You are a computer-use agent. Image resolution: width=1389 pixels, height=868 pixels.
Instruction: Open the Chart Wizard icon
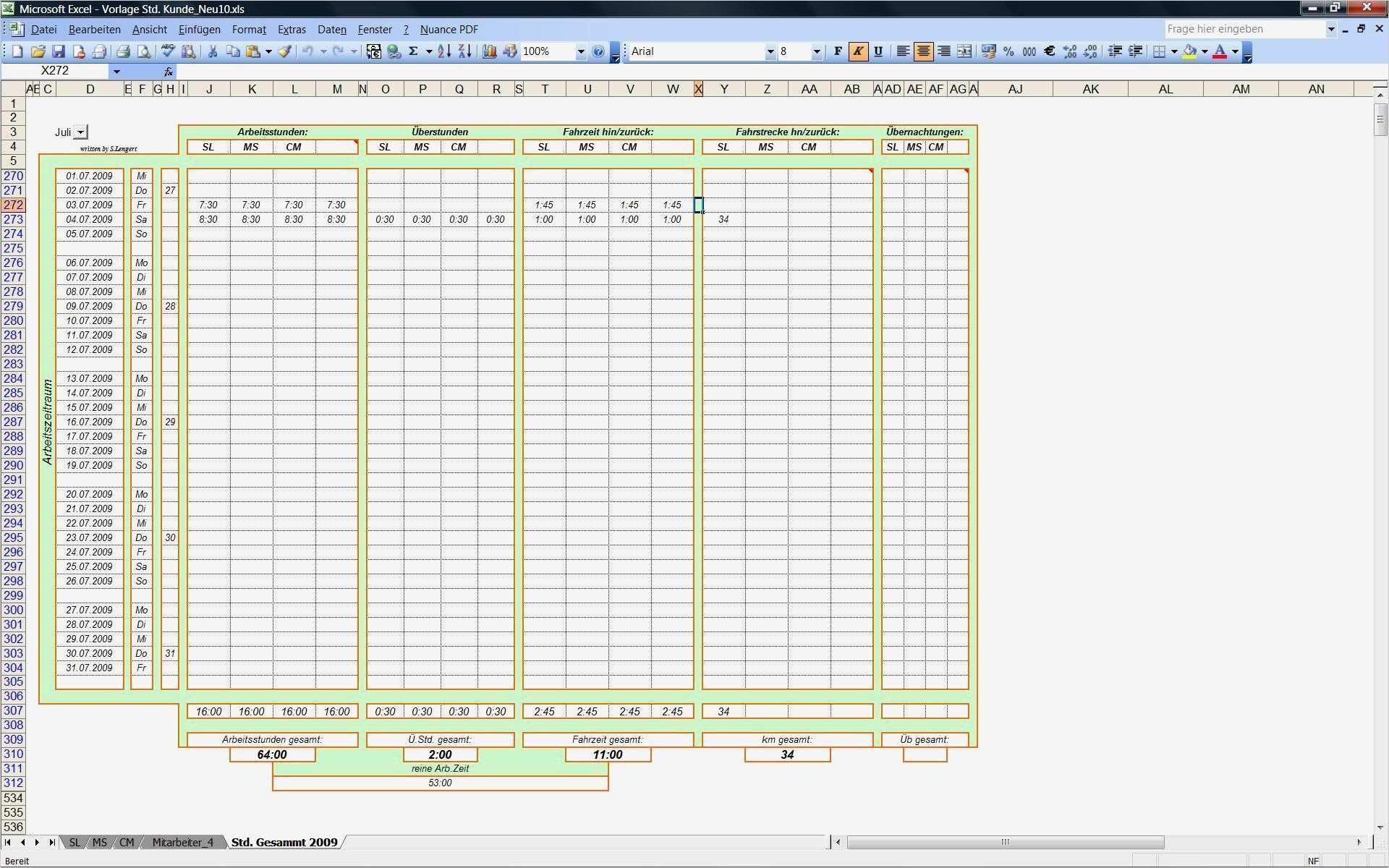click(x=490, y=51)
